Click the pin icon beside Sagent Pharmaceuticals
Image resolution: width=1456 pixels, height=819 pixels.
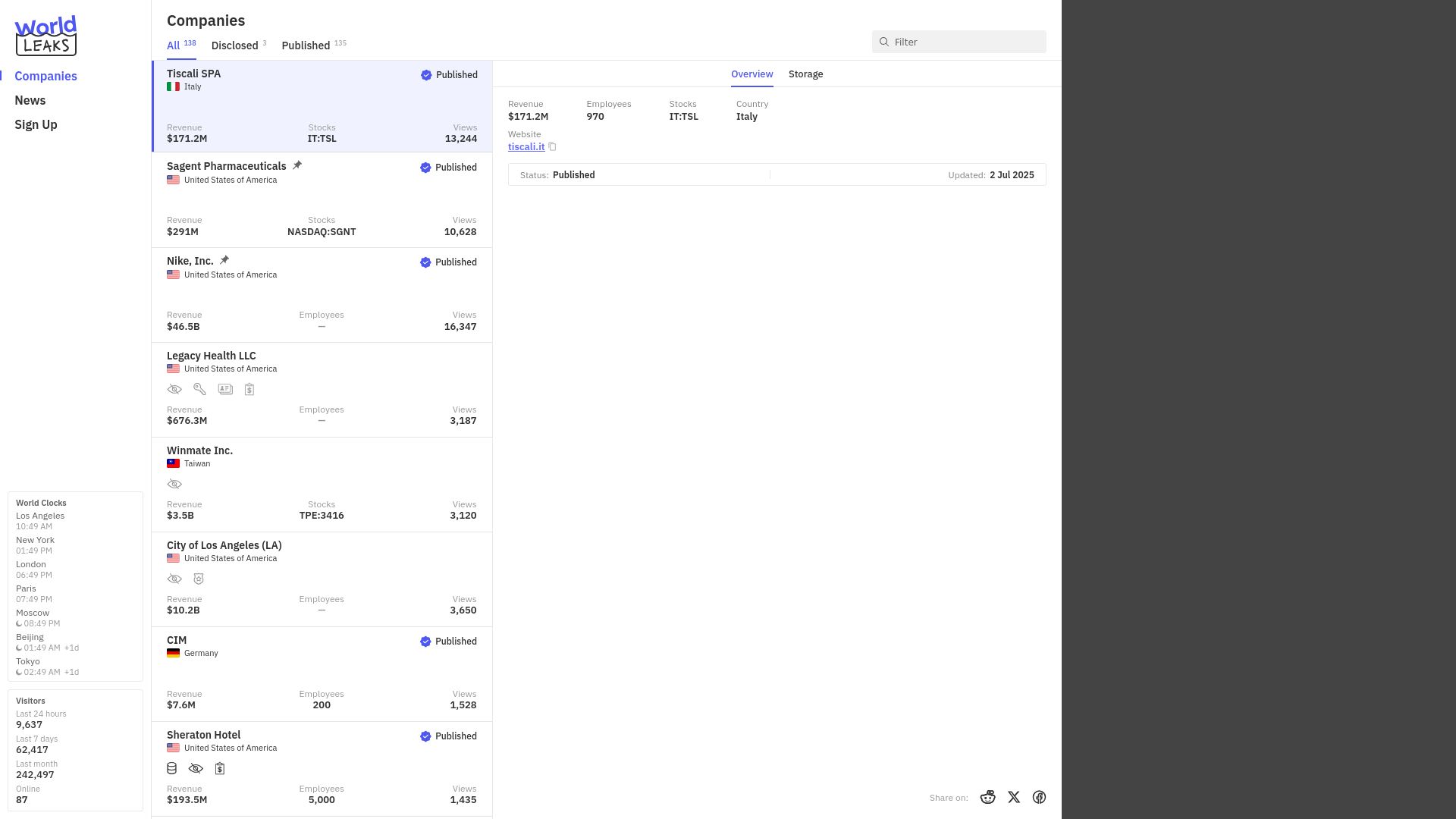point(297,165)
